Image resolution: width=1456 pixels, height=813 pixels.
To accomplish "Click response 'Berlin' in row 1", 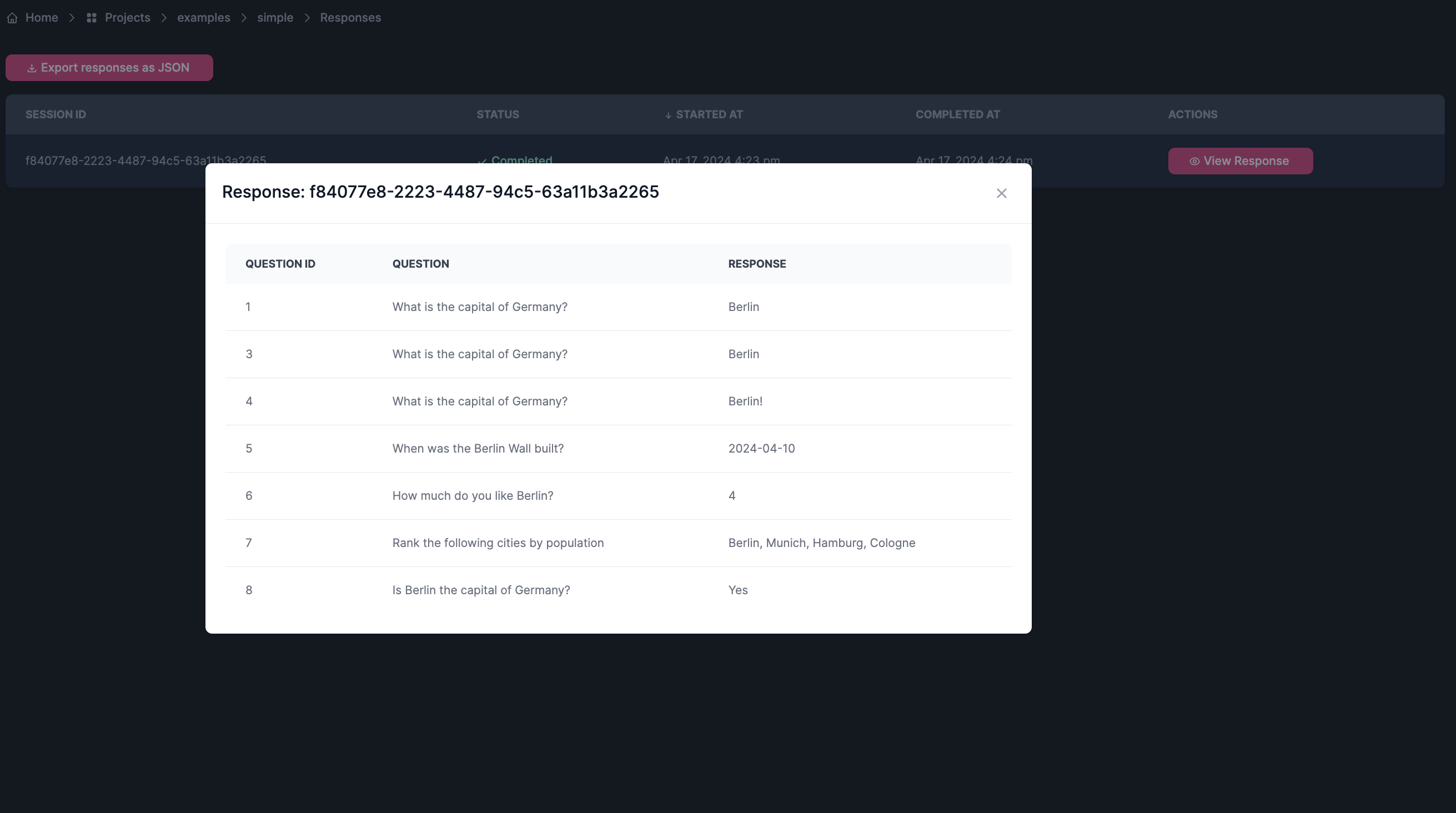I will coord(743,307).
